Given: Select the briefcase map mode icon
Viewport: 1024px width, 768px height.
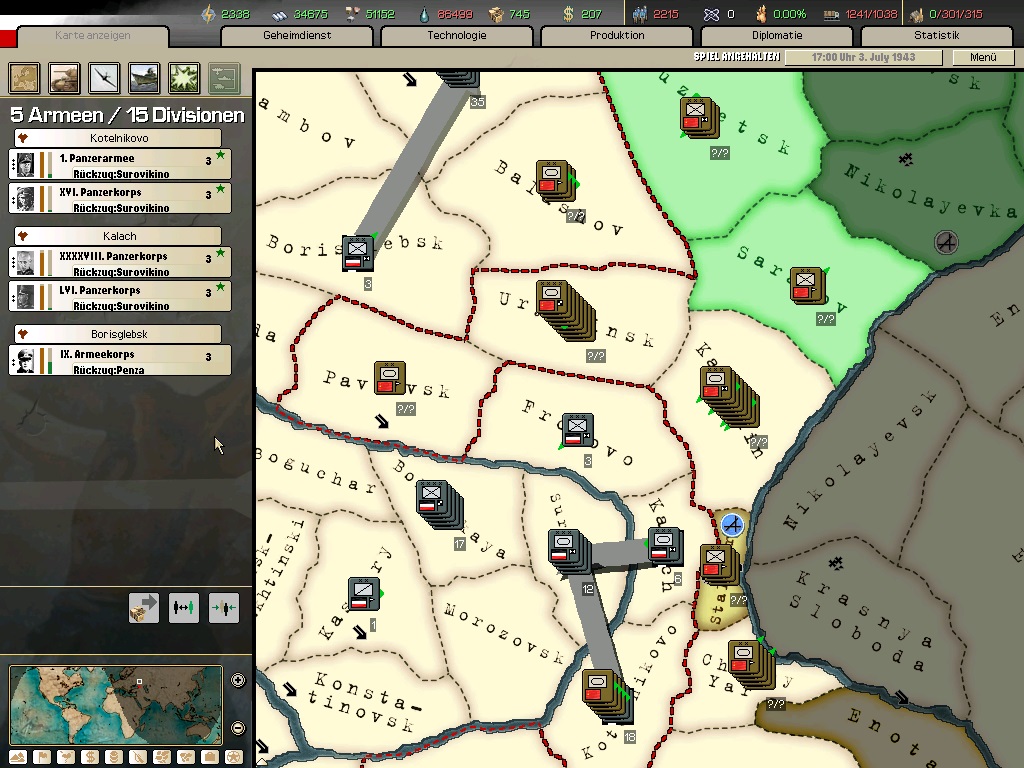Looking at the screenshot, I should pyautogui.click(x=210, y=758).
